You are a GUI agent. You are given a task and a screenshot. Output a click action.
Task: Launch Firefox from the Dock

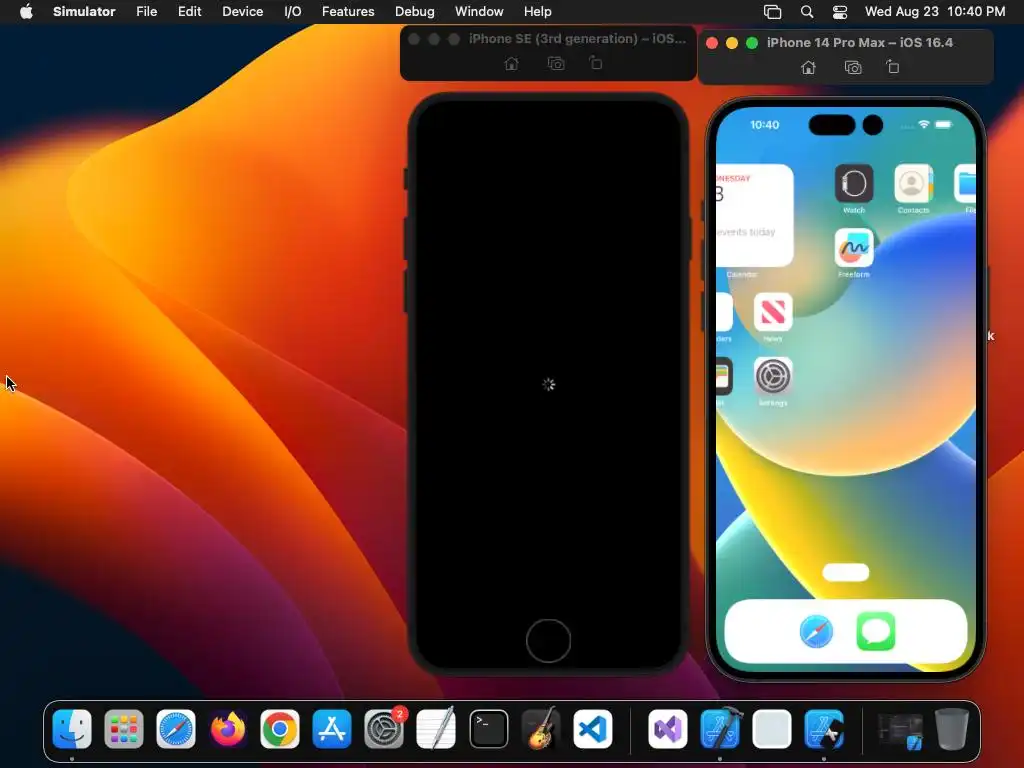[228, 728]
